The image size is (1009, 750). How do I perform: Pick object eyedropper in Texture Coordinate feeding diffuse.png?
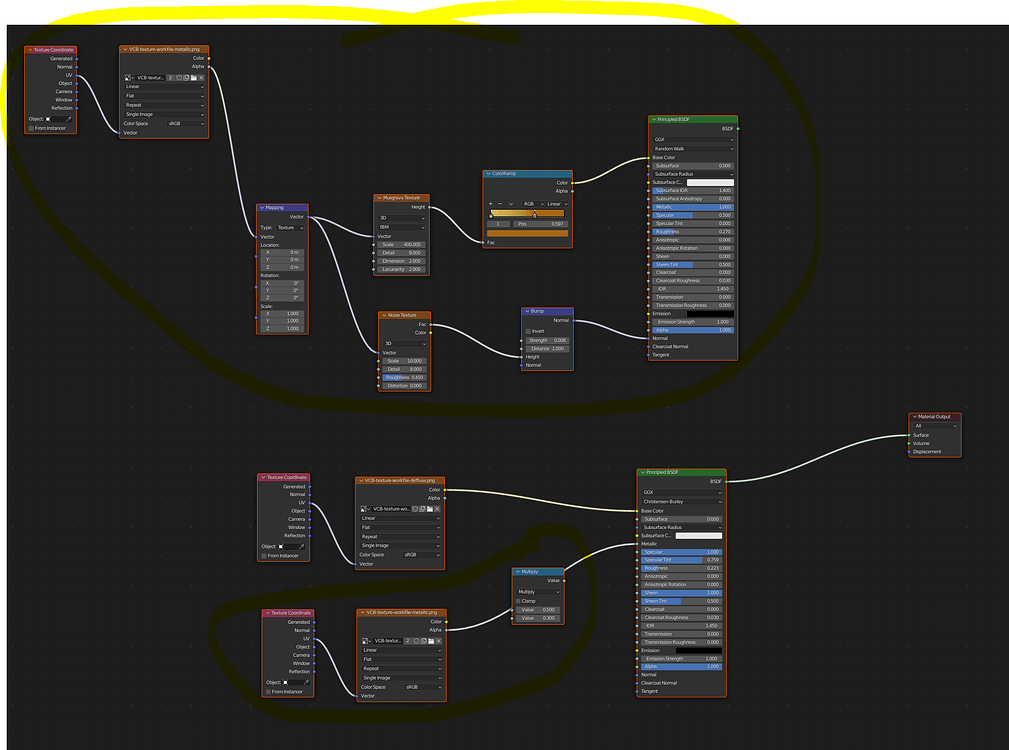point(301,547)
